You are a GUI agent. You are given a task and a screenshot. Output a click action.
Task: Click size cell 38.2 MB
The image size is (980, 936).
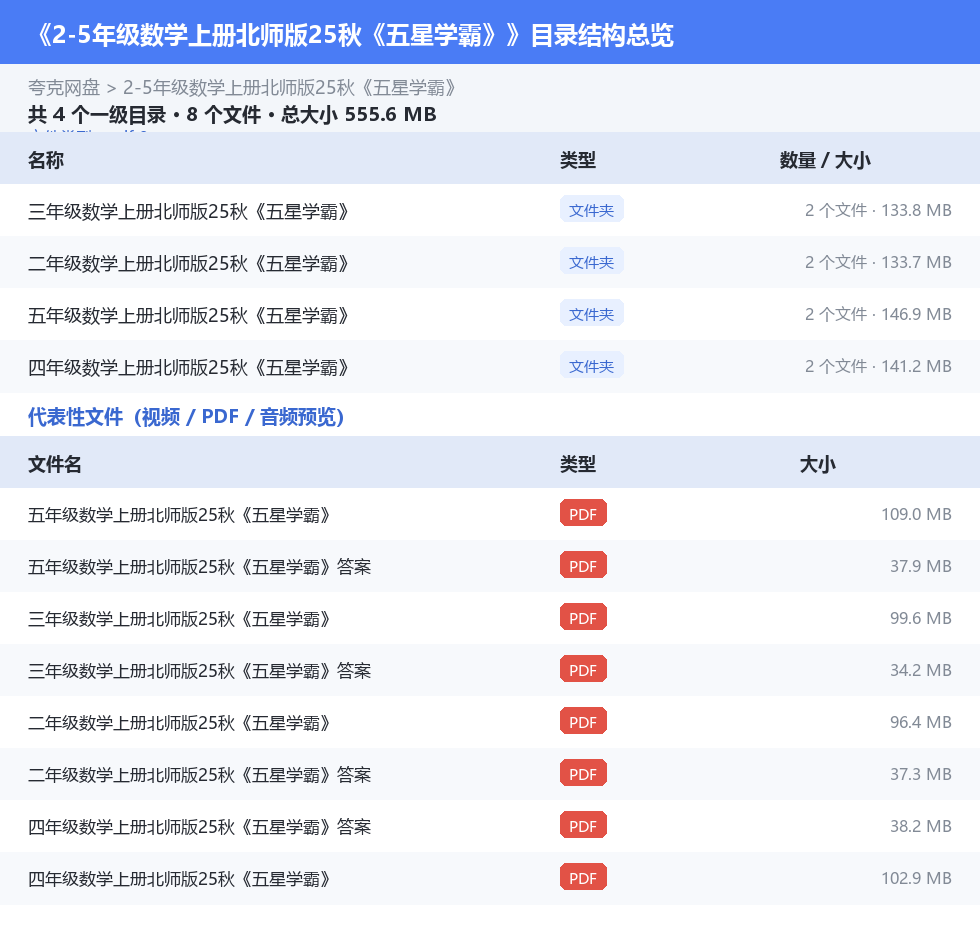point(921,826)
